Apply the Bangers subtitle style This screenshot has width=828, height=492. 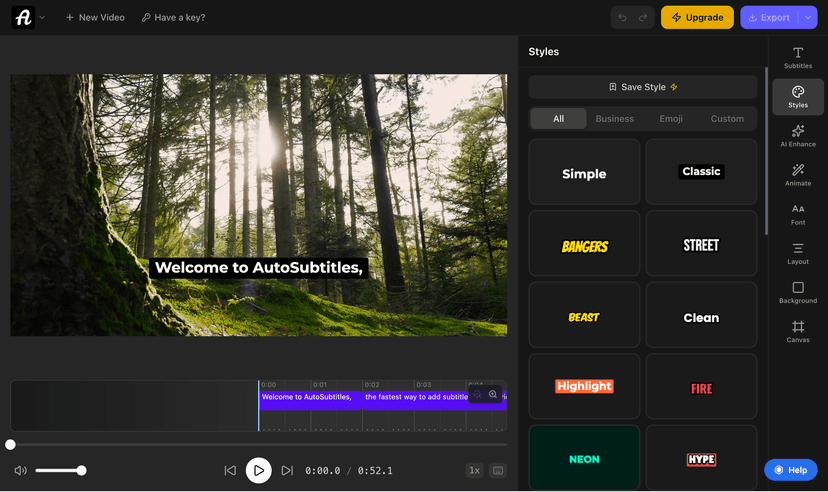click(584, 243)
